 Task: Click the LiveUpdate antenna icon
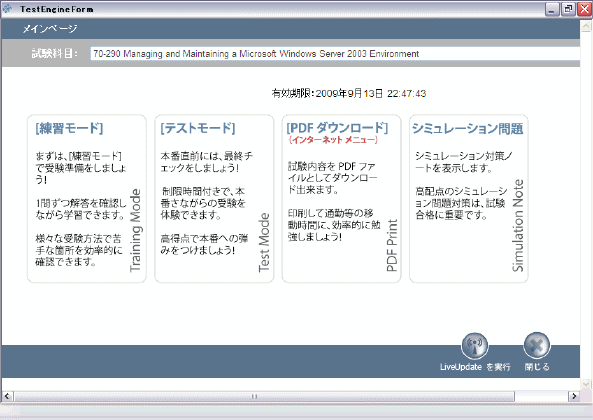(x=475, y=346)
